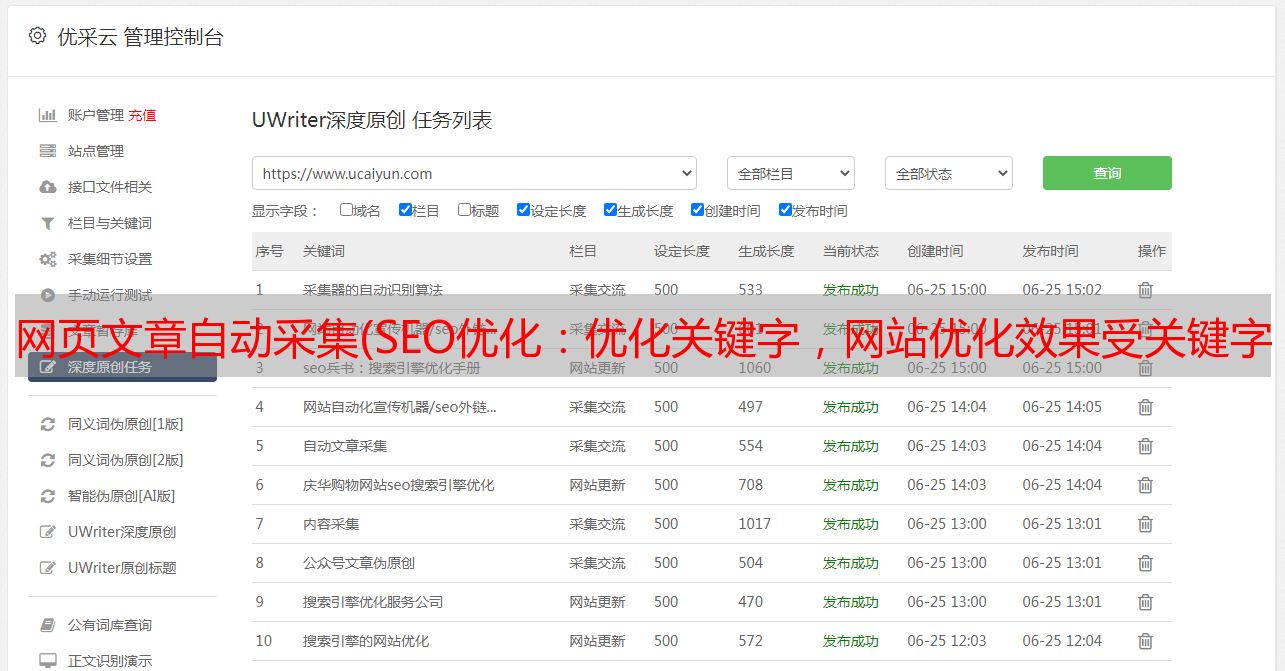Viewport: 1285px width, 671px height.
Task: Click the edit icon beside UWriter原创标题
Action: coord(47,568)
